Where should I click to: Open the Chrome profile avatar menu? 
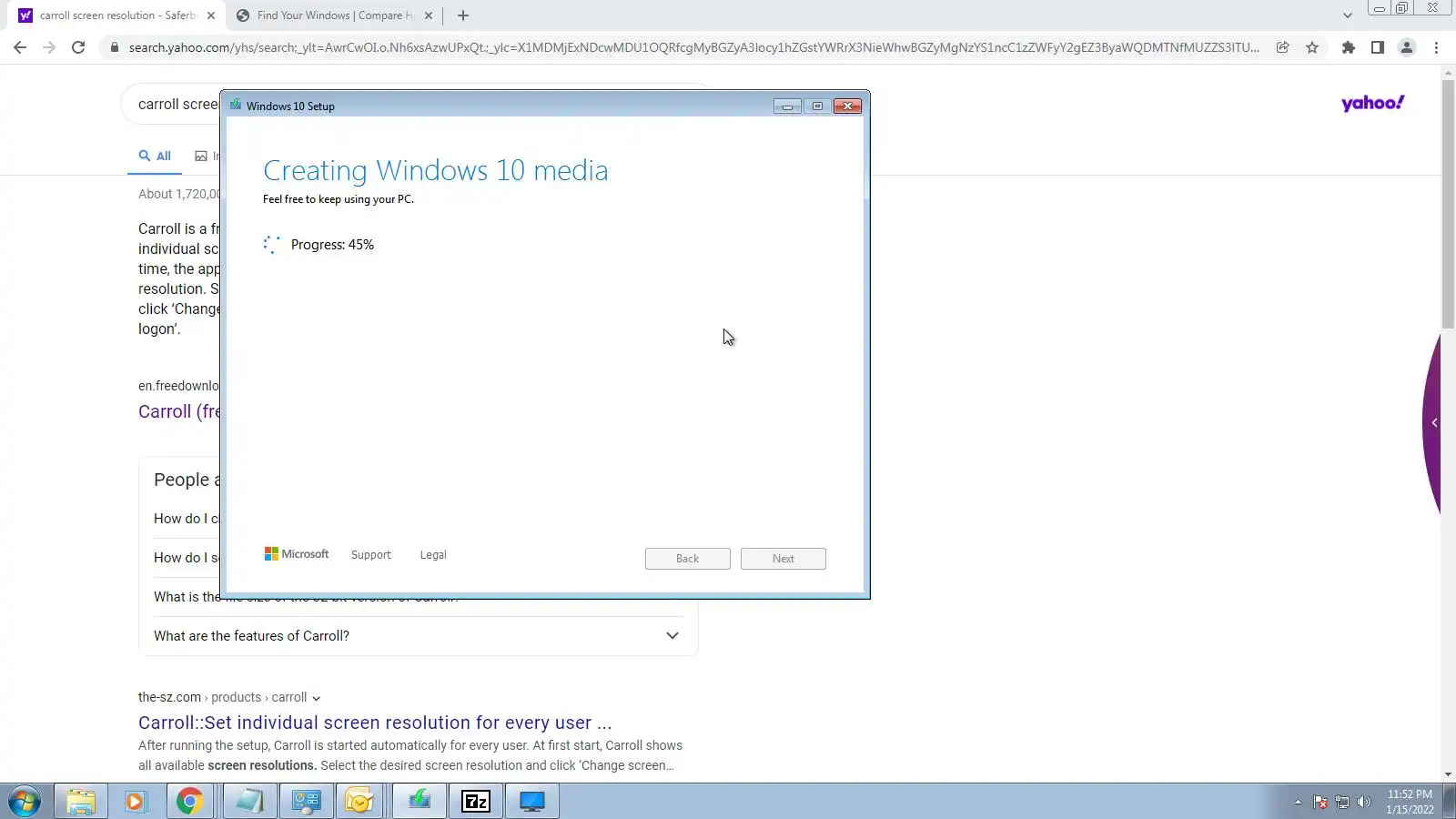click(1407, 47)
